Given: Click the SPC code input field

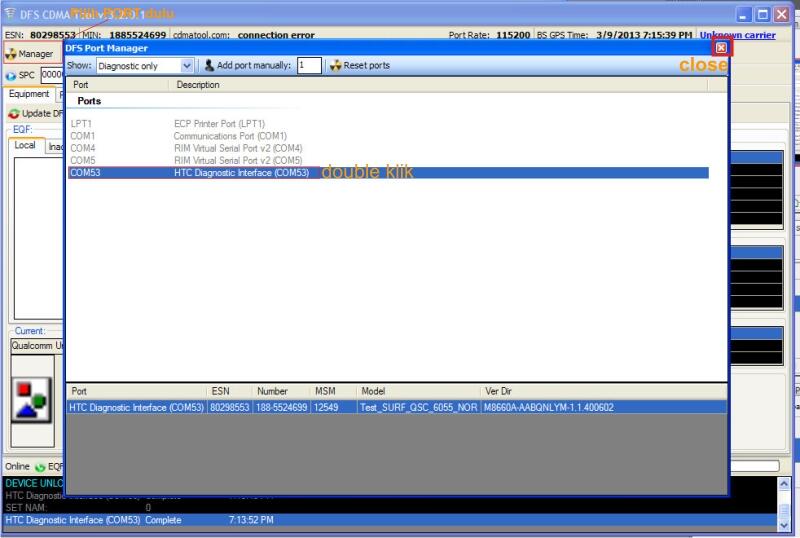Looking at the screenshot, I should coord(52,75).
